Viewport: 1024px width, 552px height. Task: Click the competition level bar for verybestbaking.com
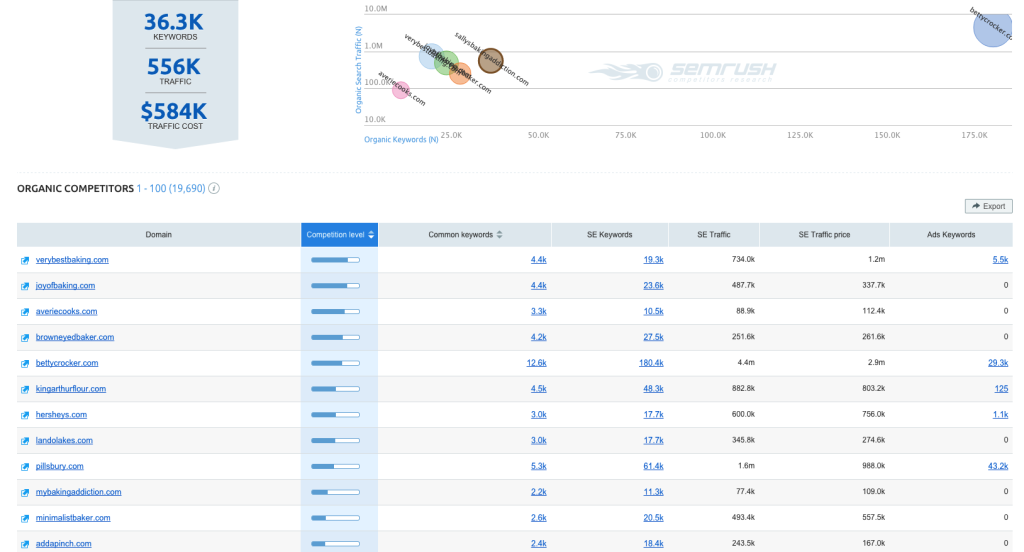coord(335,260)
